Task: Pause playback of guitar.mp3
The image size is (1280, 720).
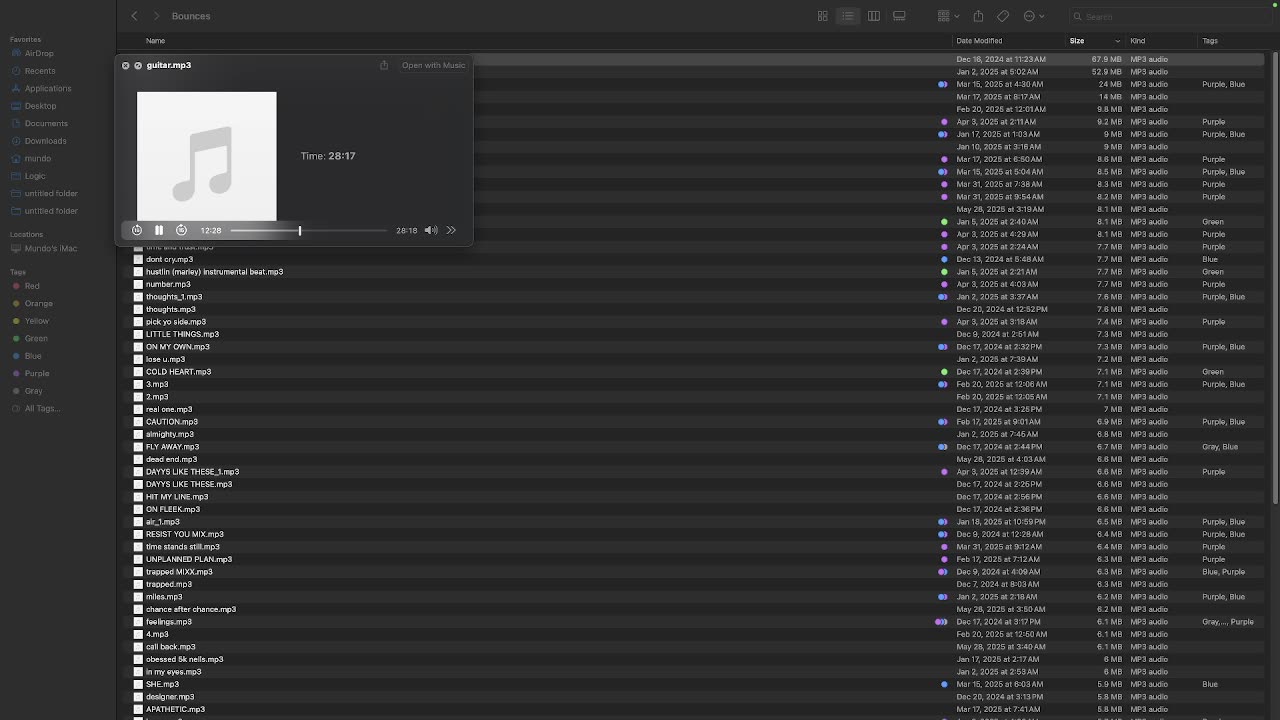Action: pyautogui.click(x=159, y=230)
